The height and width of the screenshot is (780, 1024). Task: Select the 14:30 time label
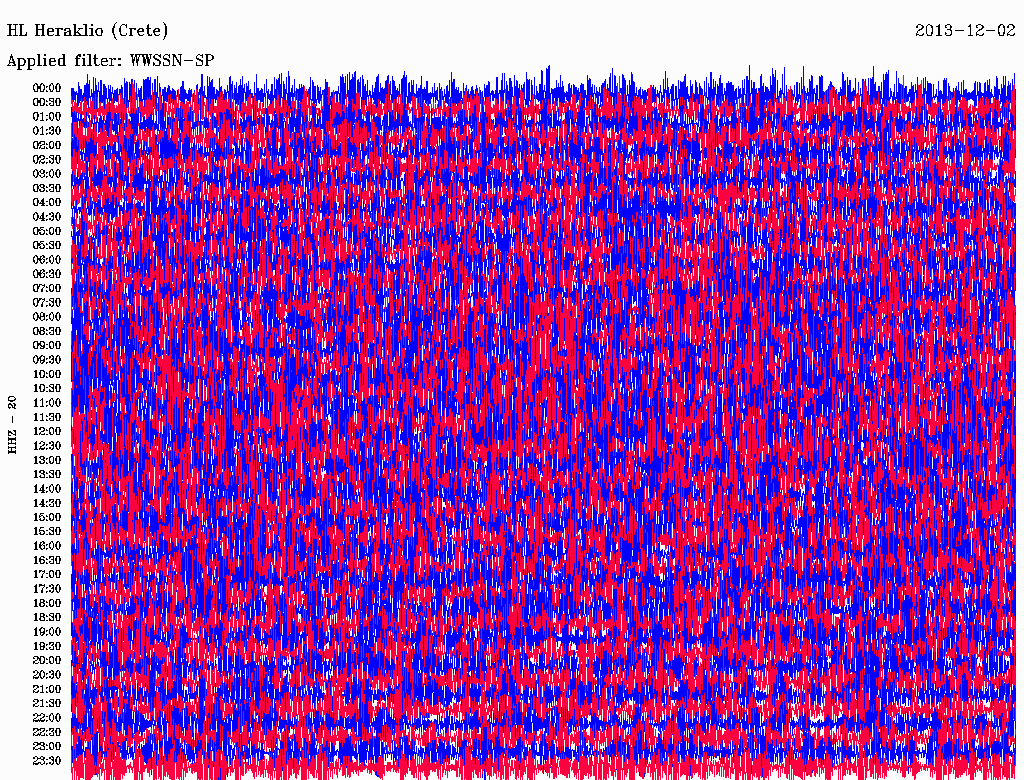[x=47, y=503]
